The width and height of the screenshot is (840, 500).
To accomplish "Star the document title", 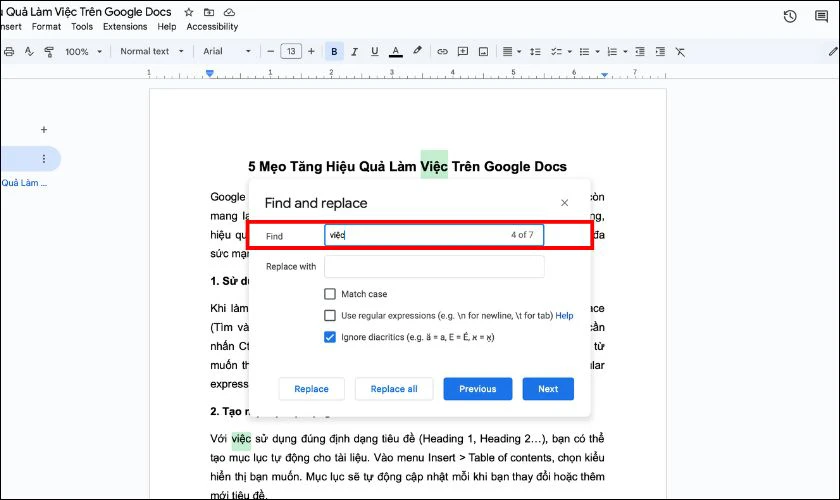I will pos(189,12).
